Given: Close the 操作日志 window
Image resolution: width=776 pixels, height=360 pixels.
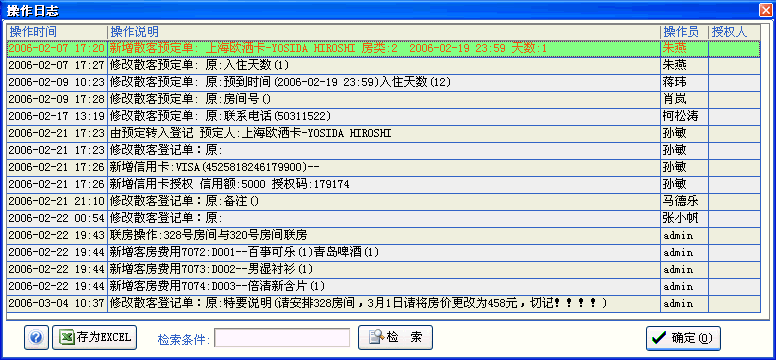Looking at the screenshot, I should 767,9.
